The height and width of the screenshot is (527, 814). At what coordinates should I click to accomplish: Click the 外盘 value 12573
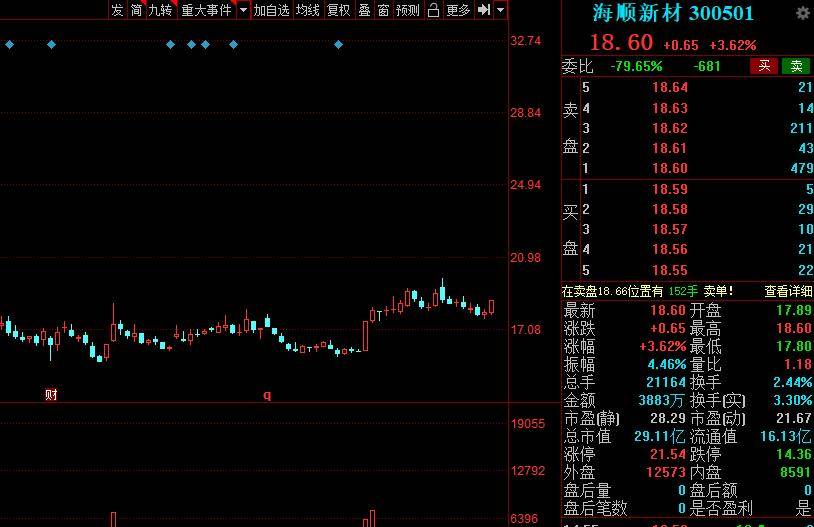666,472
